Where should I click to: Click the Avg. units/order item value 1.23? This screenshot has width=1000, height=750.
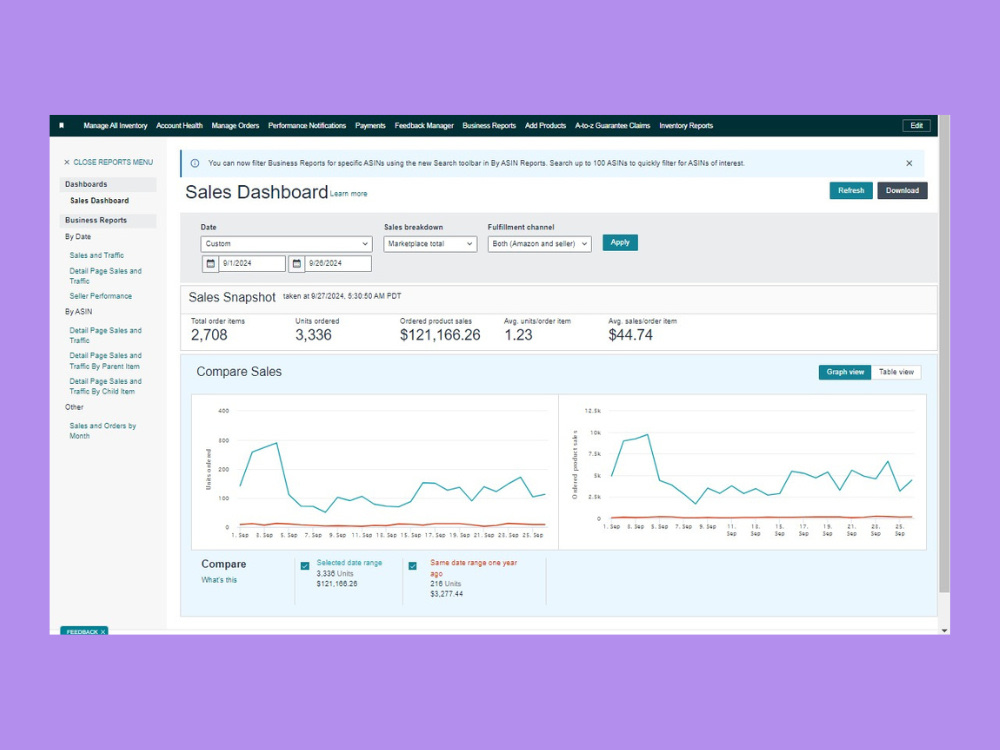(518, 335)
